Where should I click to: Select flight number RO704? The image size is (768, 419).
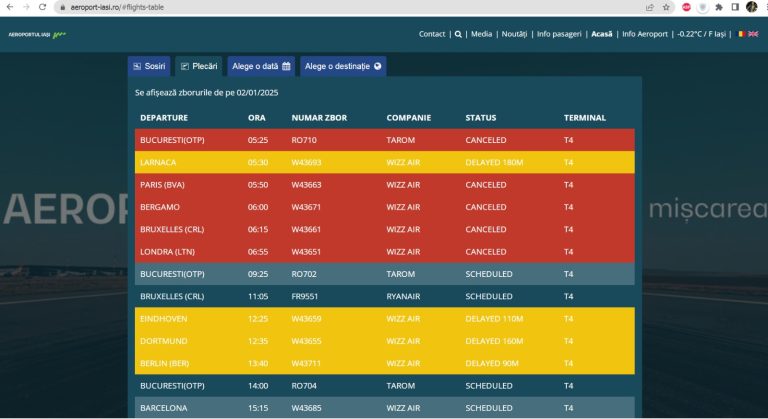click(x=304, y=386)
